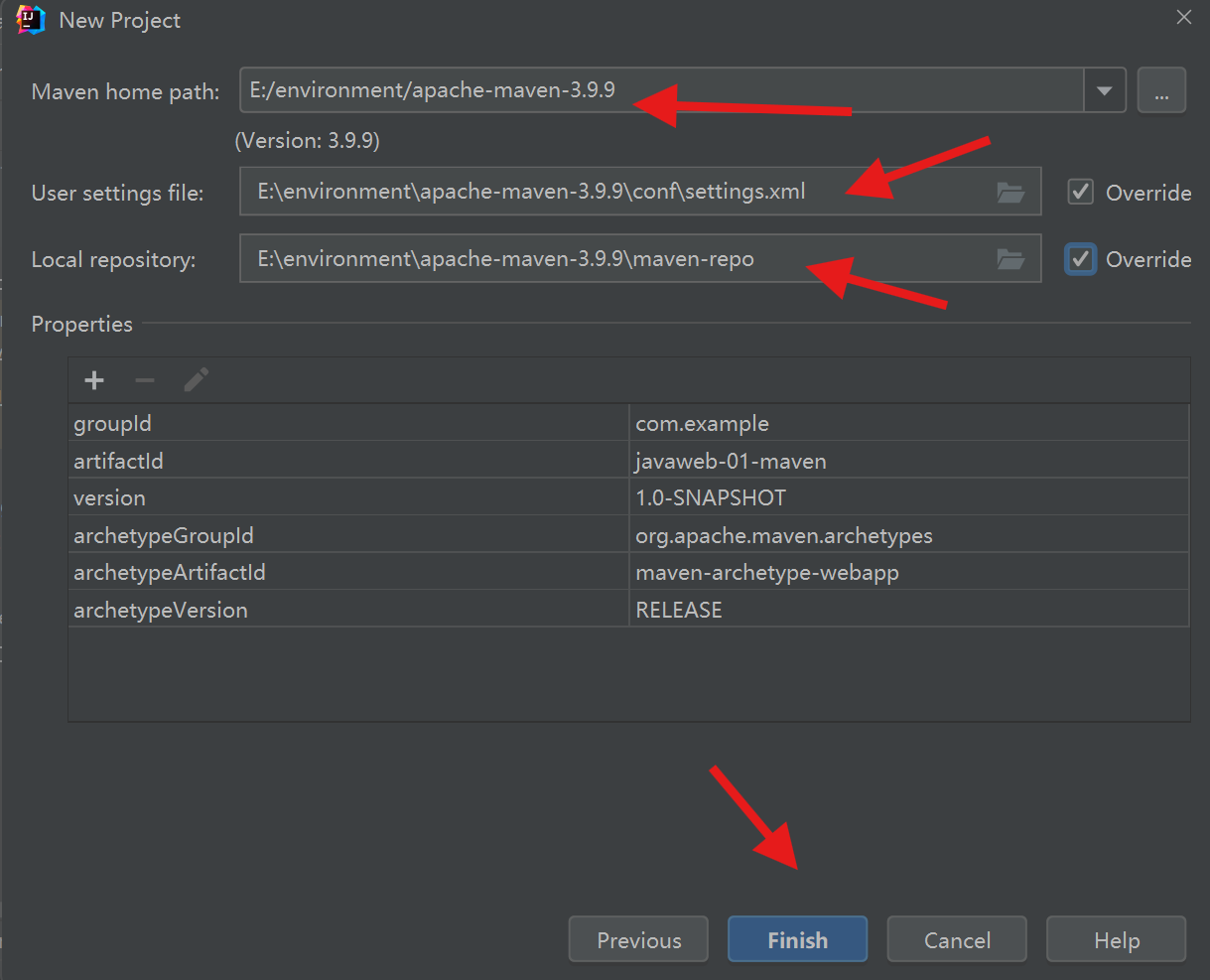
Task: Select the archetypeArtifactId property name
Action: [348, 572]
